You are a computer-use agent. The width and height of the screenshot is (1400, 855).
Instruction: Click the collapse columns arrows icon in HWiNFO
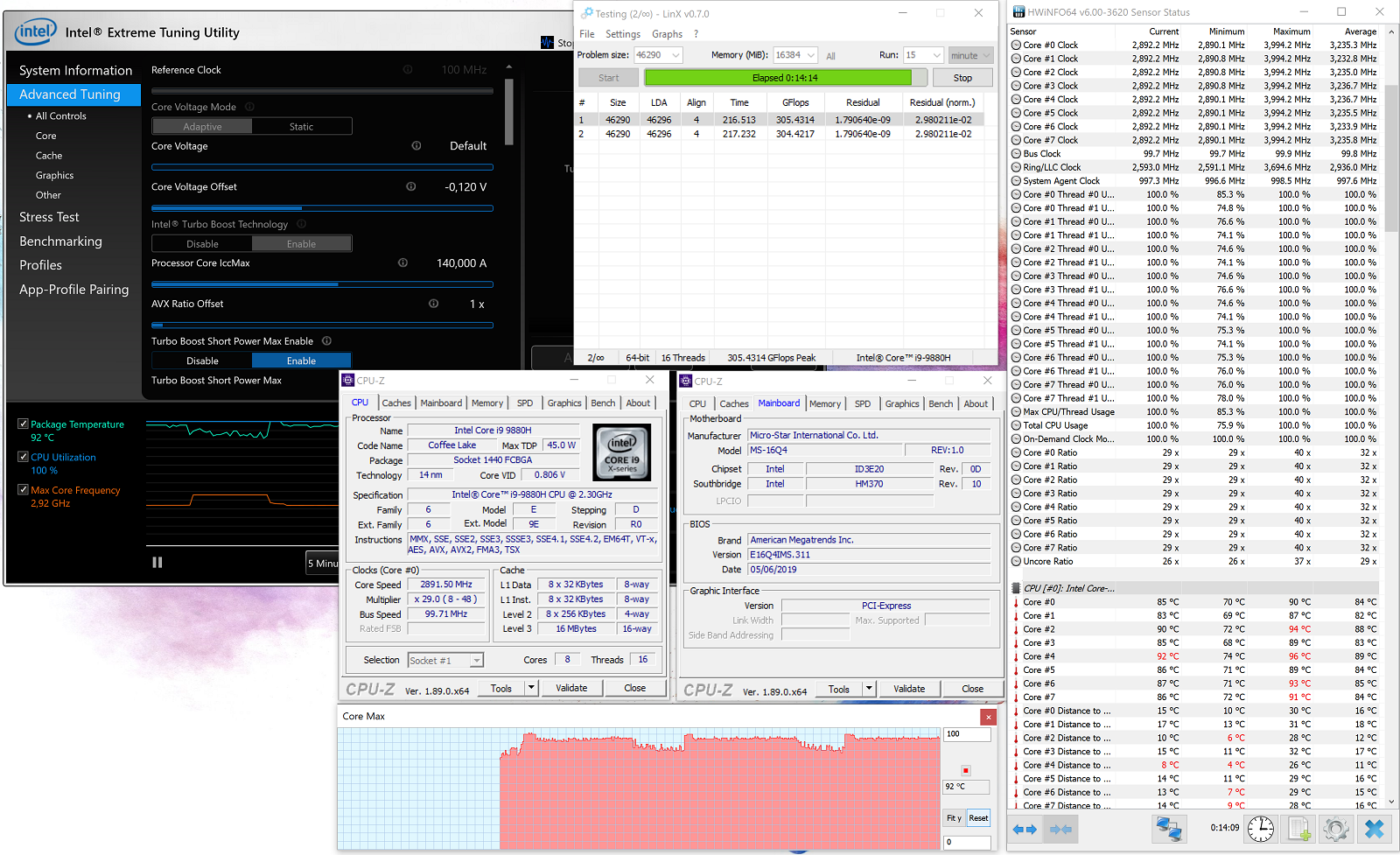click(1060, 829)
